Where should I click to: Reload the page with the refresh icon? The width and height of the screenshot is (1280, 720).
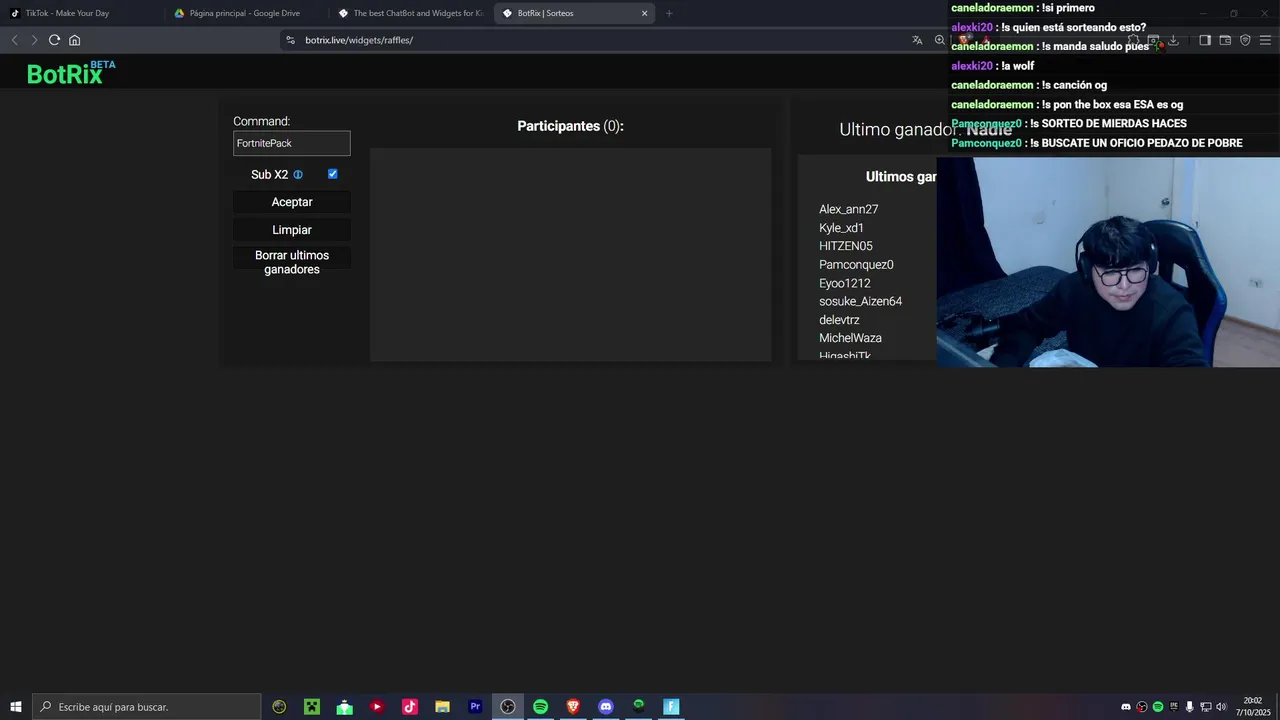click(x=54, y=40)
